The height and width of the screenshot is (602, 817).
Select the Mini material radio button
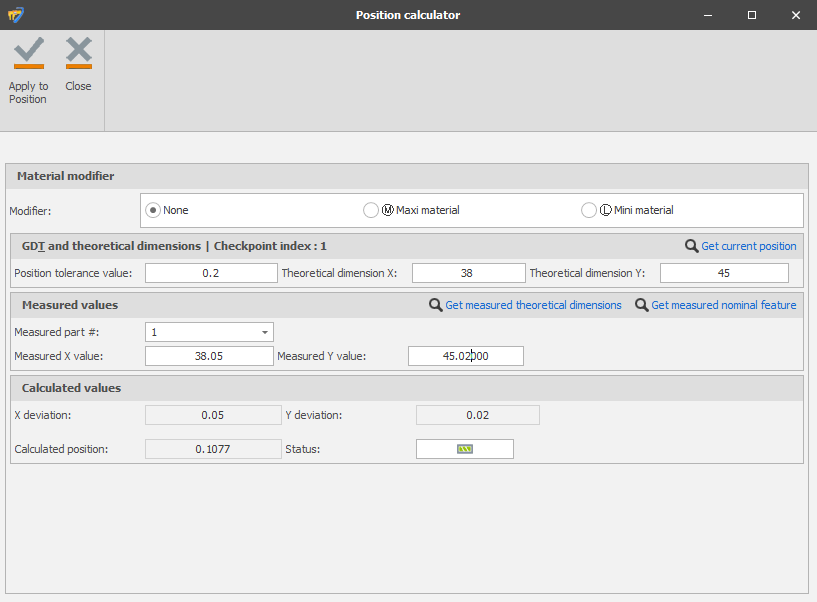(x=589, y=210)
